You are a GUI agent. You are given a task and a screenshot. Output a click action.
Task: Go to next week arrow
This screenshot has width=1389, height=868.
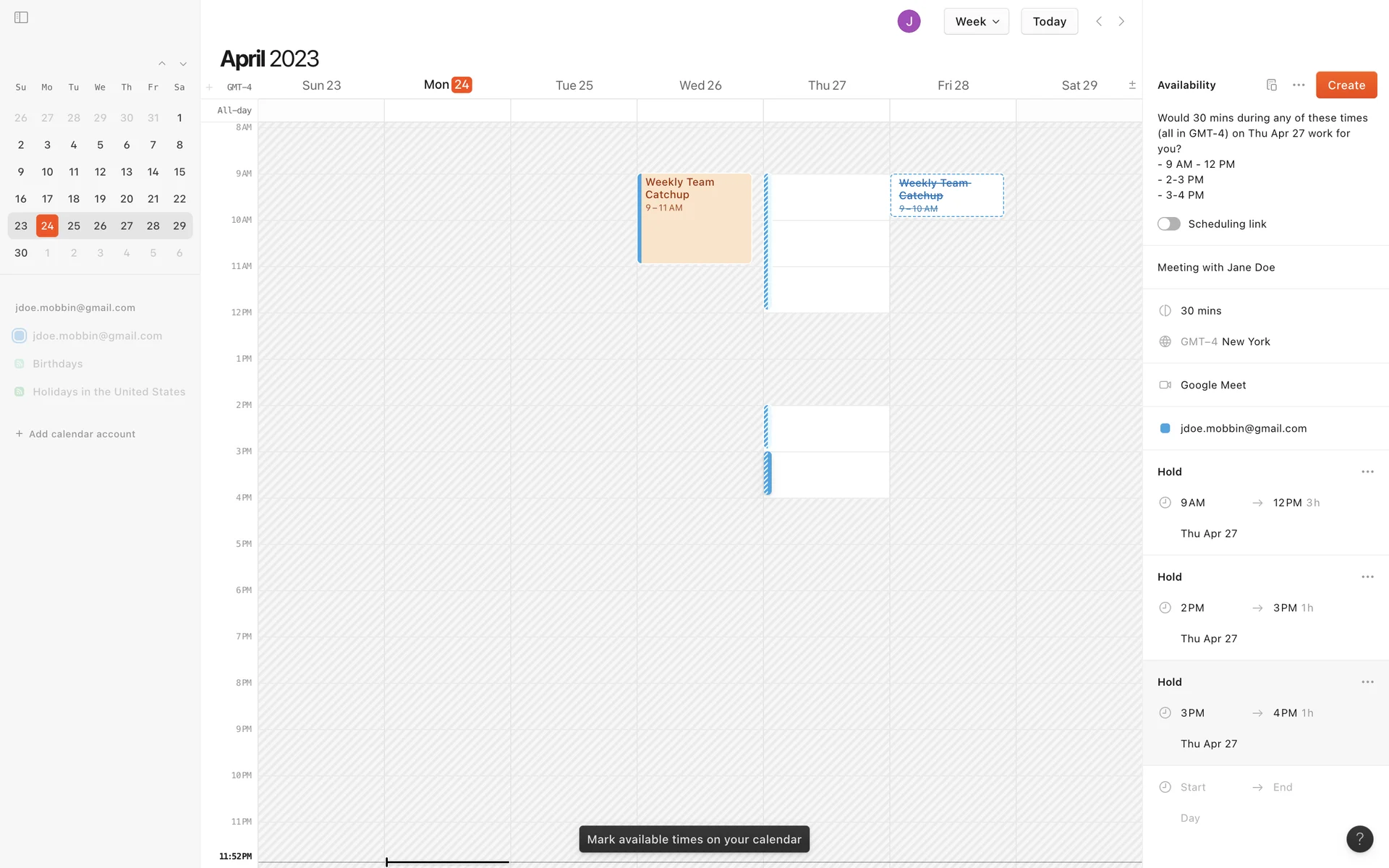pyautogui.click(x=1121, y=22)
